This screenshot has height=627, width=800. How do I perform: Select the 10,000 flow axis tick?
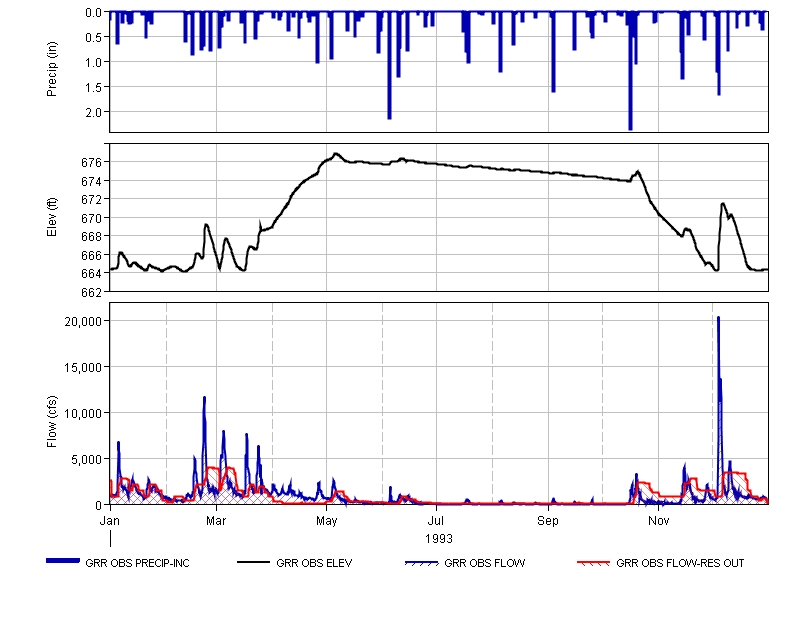click(x=83, y=413)
